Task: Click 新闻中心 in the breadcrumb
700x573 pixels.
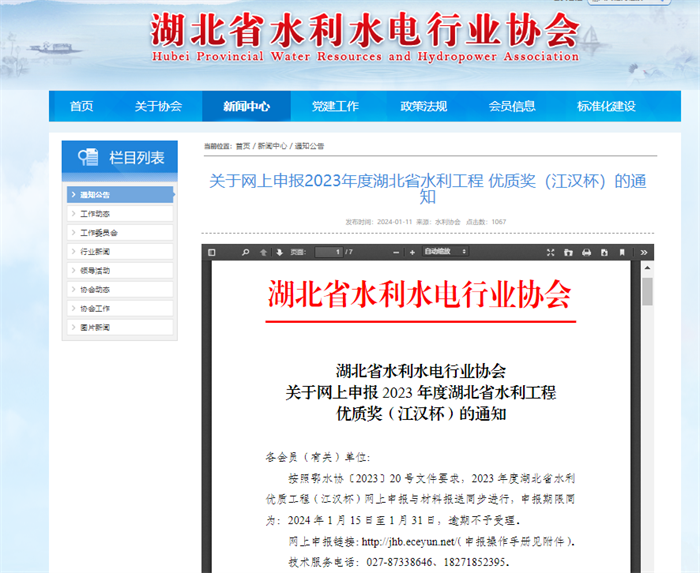Action: [272, 146]
